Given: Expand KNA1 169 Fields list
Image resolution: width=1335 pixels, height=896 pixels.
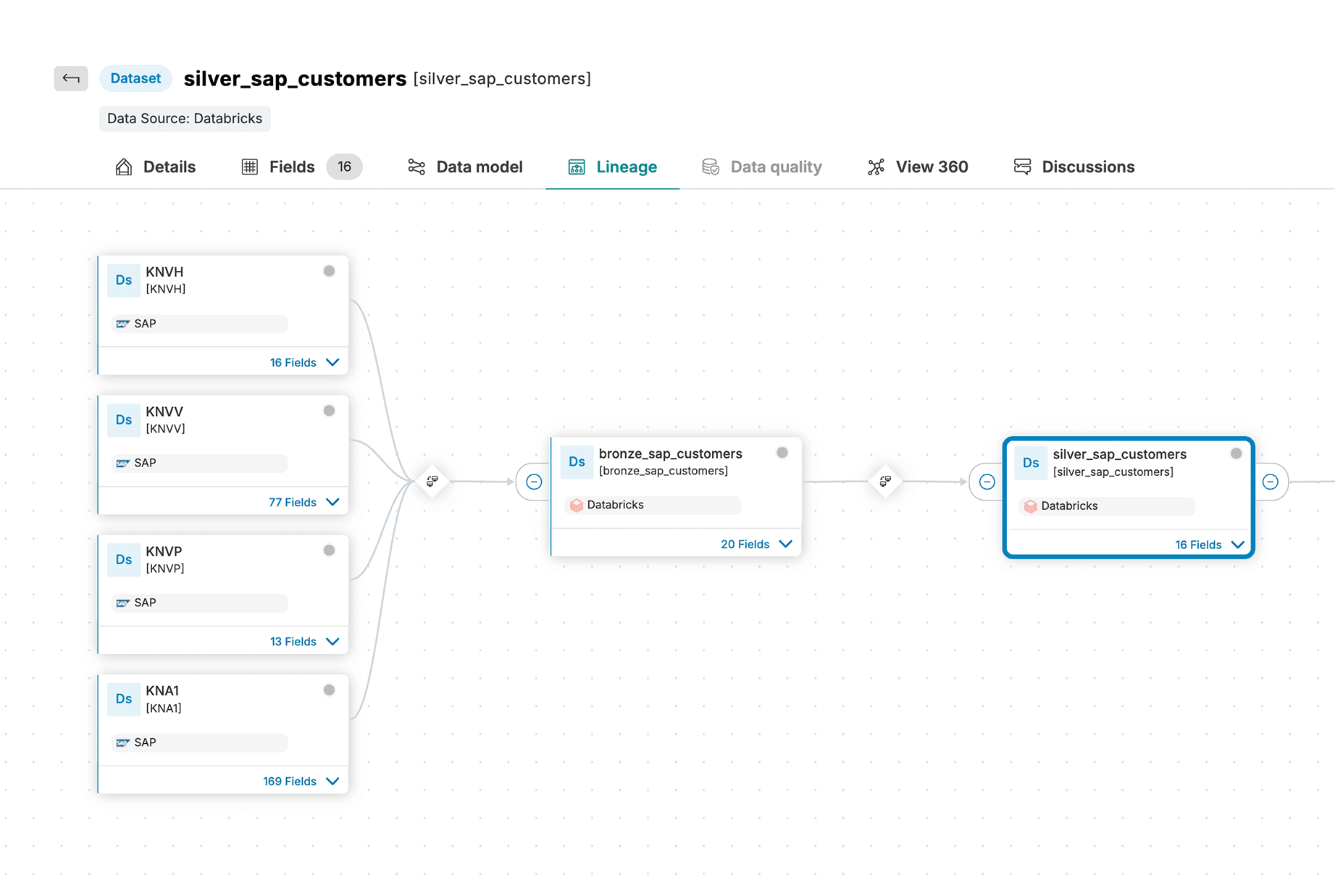Looking at the screenshot, I should 301,782.
